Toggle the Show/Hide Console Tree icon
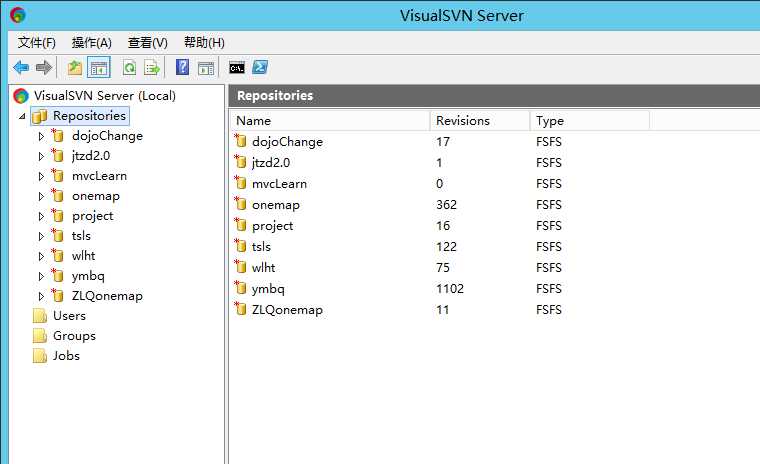This screenshot has width=760, height=464. pyautogui.click(x=98, y=68)
